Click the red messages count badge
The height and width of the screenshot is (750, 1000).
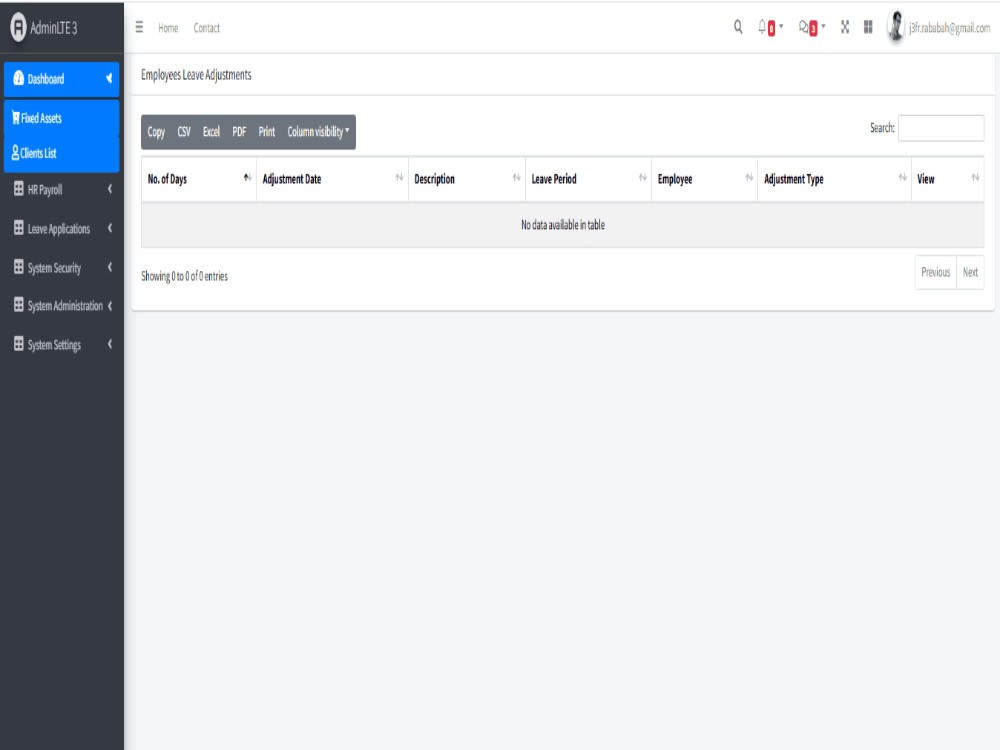click(813, 29)
